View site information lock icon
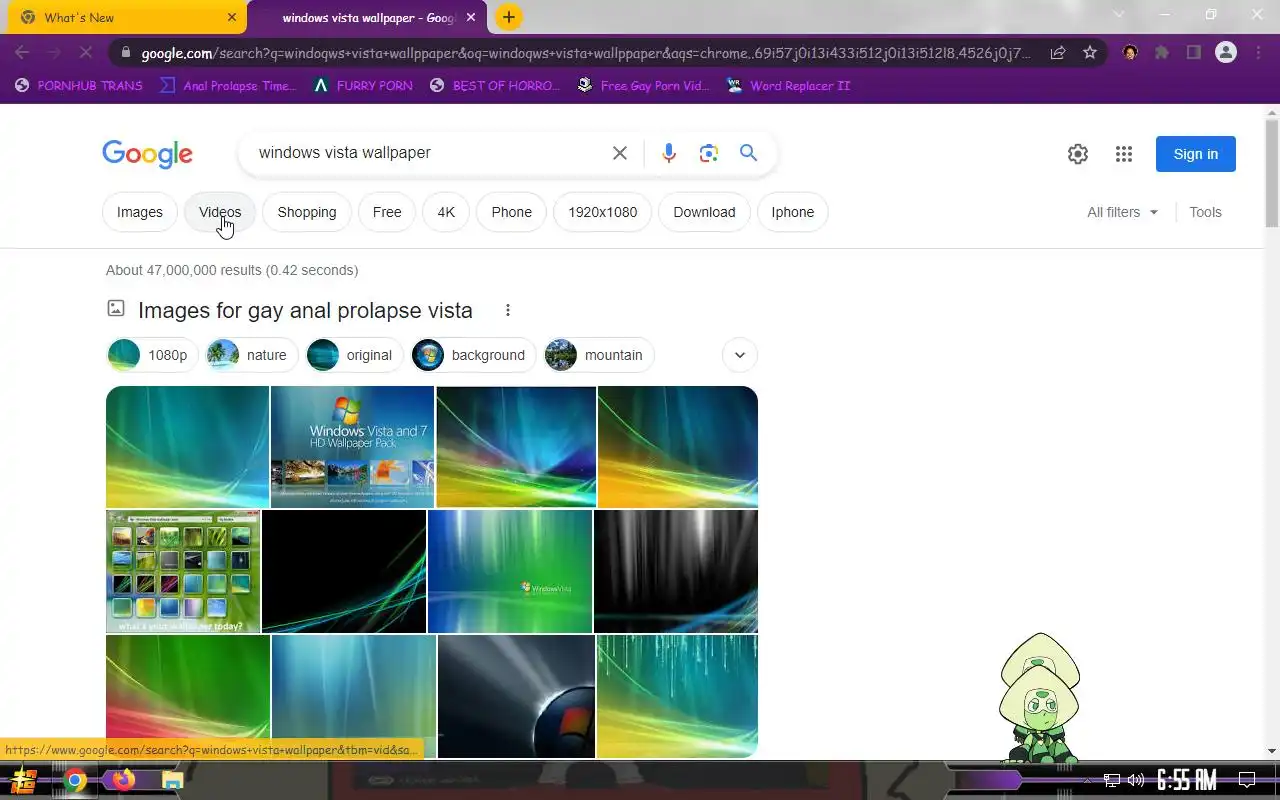 124,53
